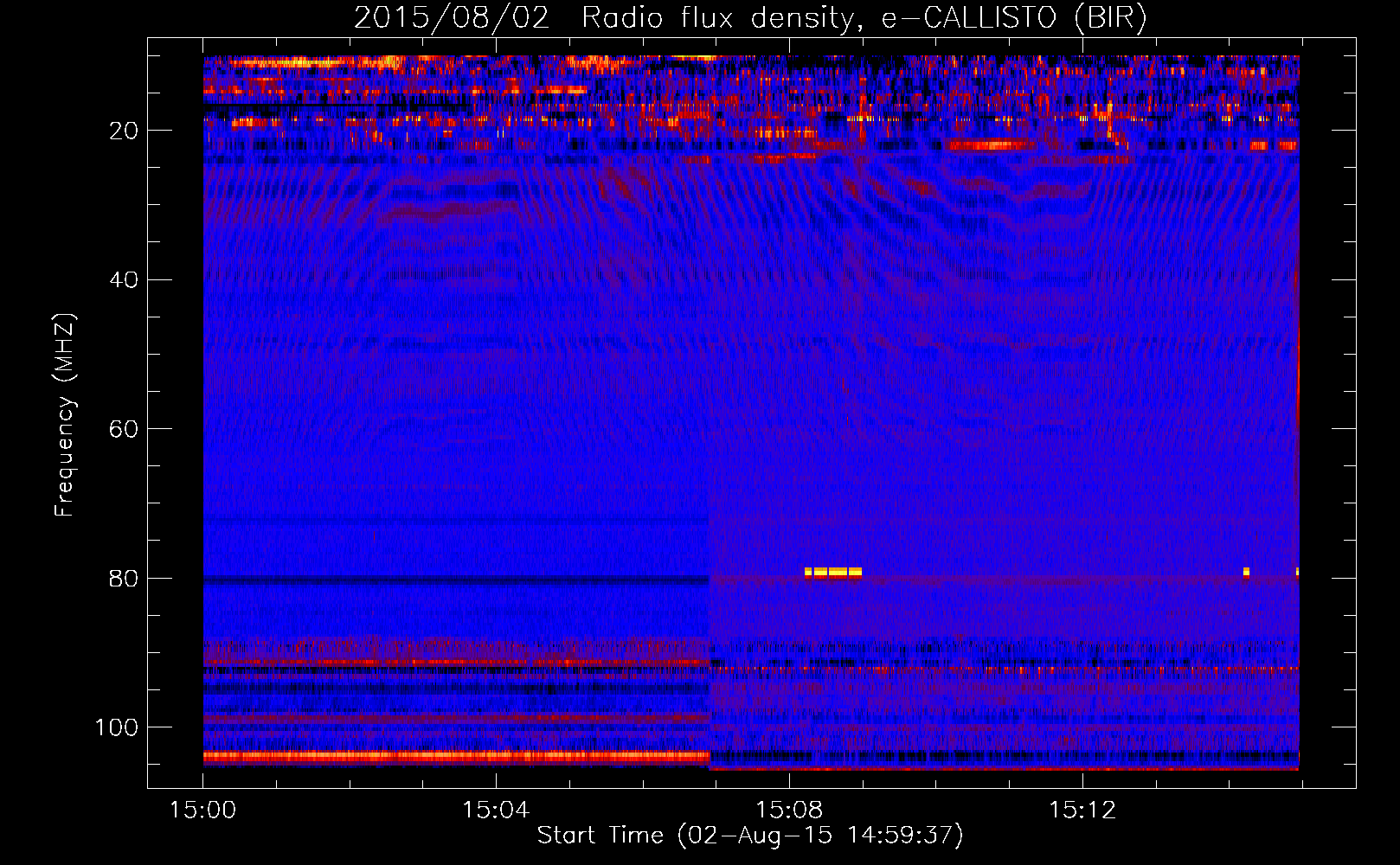The height and width of the screenshot is (865, 1400).
Task: Click the 15:12 time axis label
Action: click(x=1082, y=811)
